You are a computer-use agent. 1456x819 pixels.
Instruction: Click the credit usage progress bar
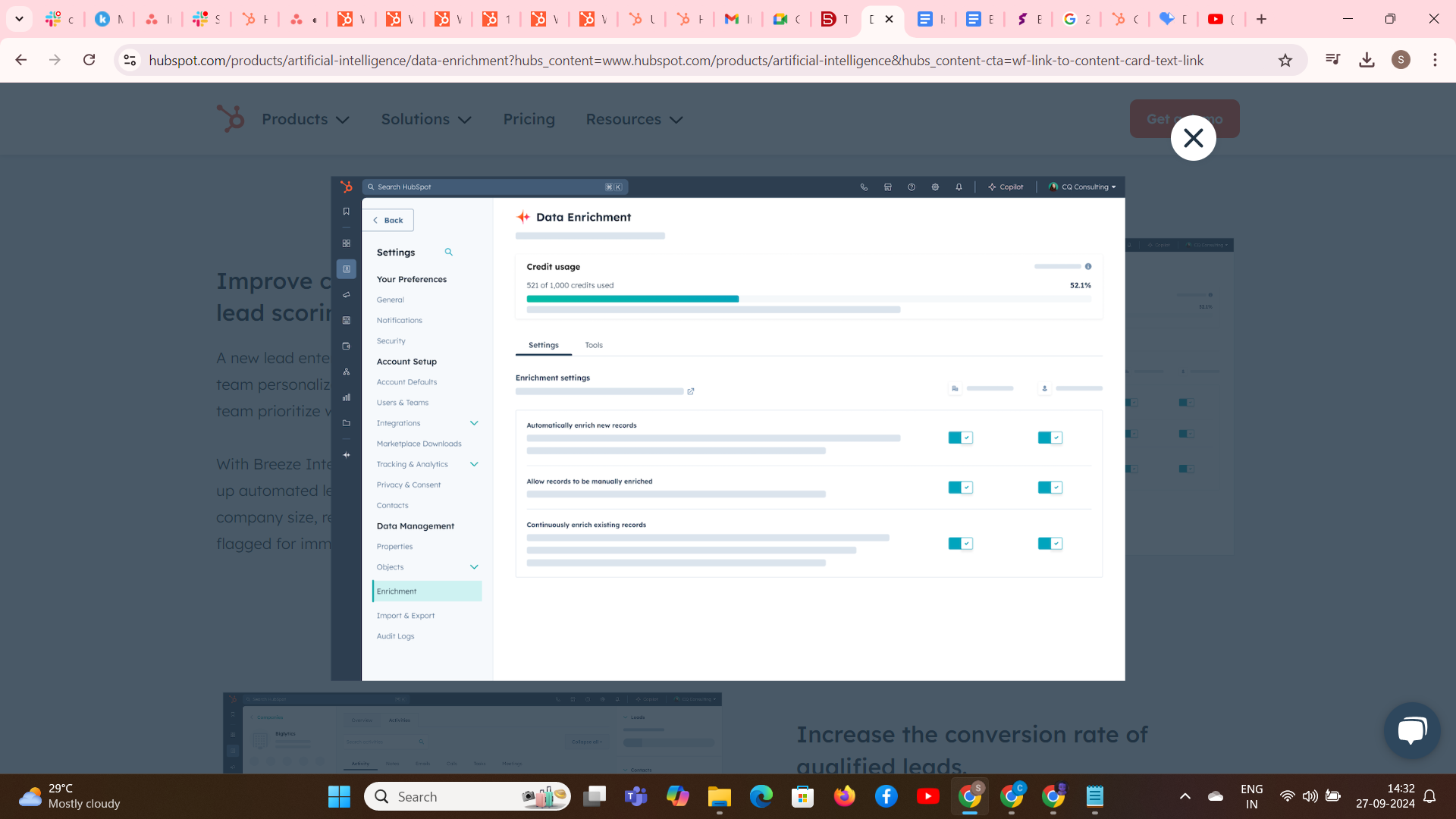tap(808, 299)
